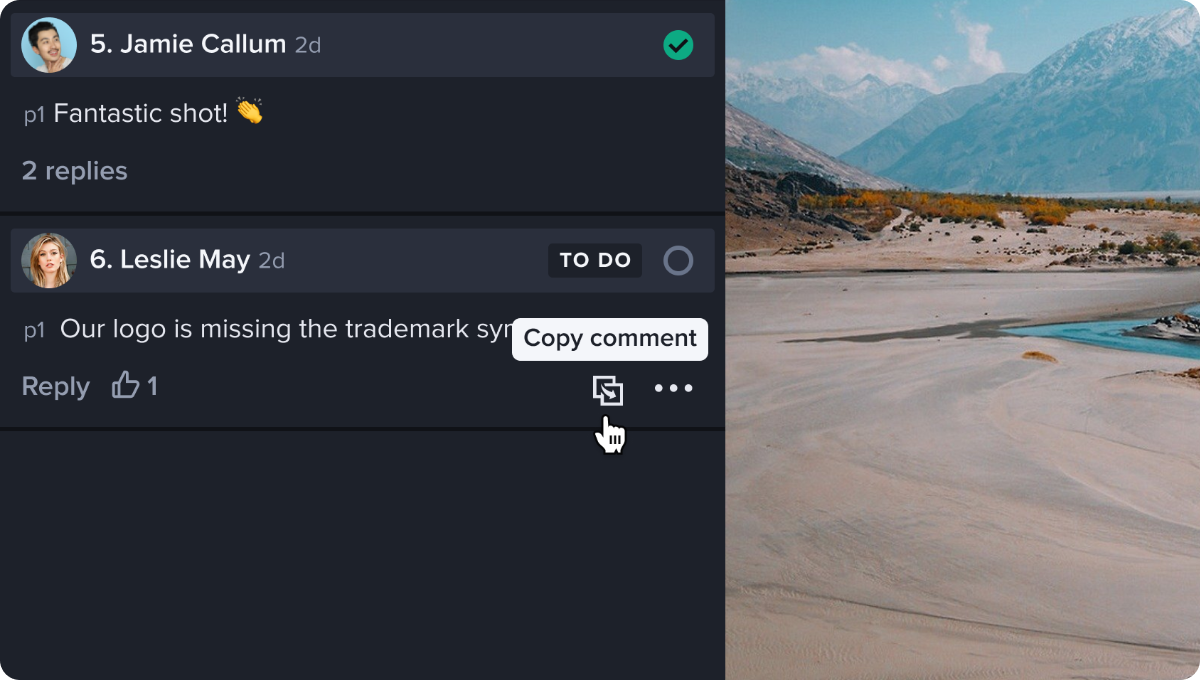
Task: Open the three-dot more options menu
Action: coord(673,388)
